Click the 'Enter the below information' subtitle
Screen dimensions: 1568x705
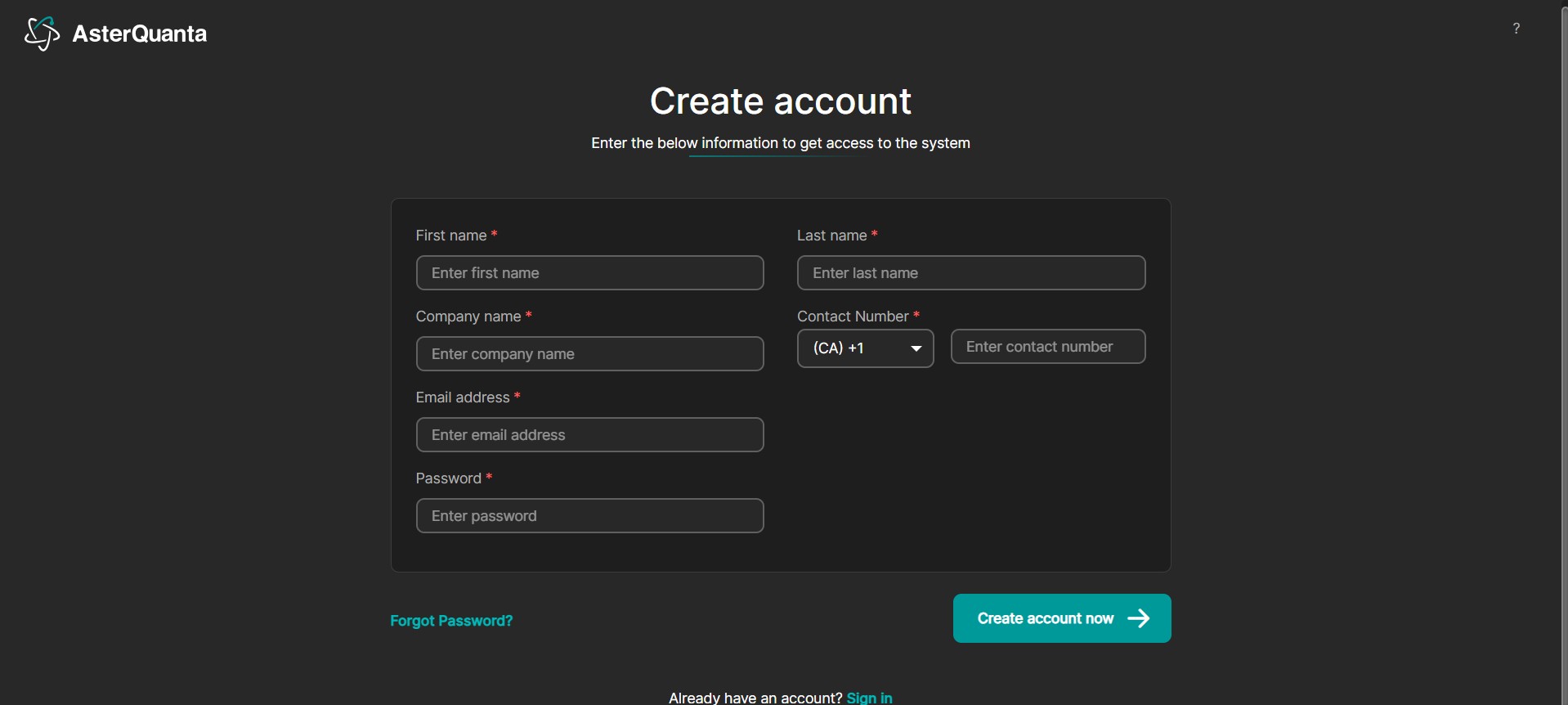781,143
